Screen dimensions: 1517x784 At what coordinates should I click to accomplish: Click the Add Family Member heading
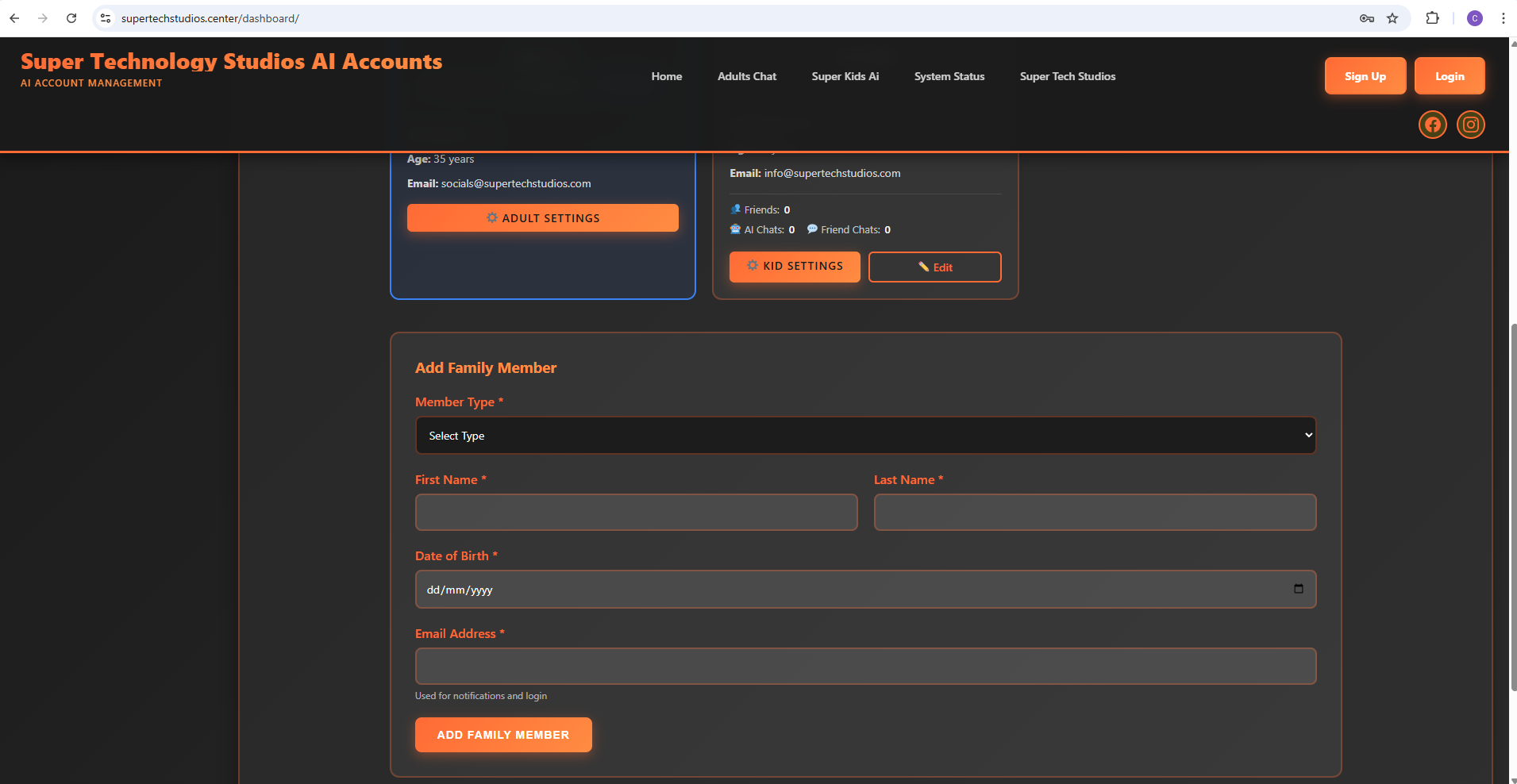pos(486,367)
